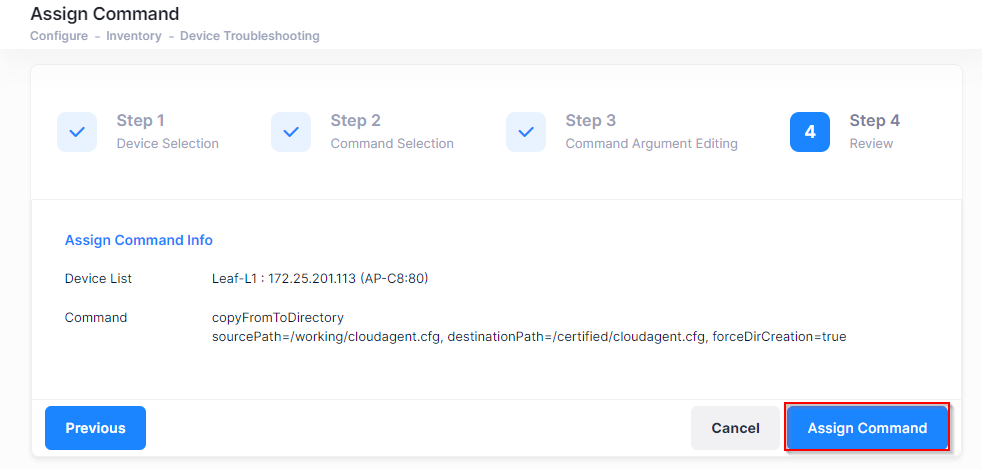Click the Step 1 checkmark icon

click(x=77, y=132)
